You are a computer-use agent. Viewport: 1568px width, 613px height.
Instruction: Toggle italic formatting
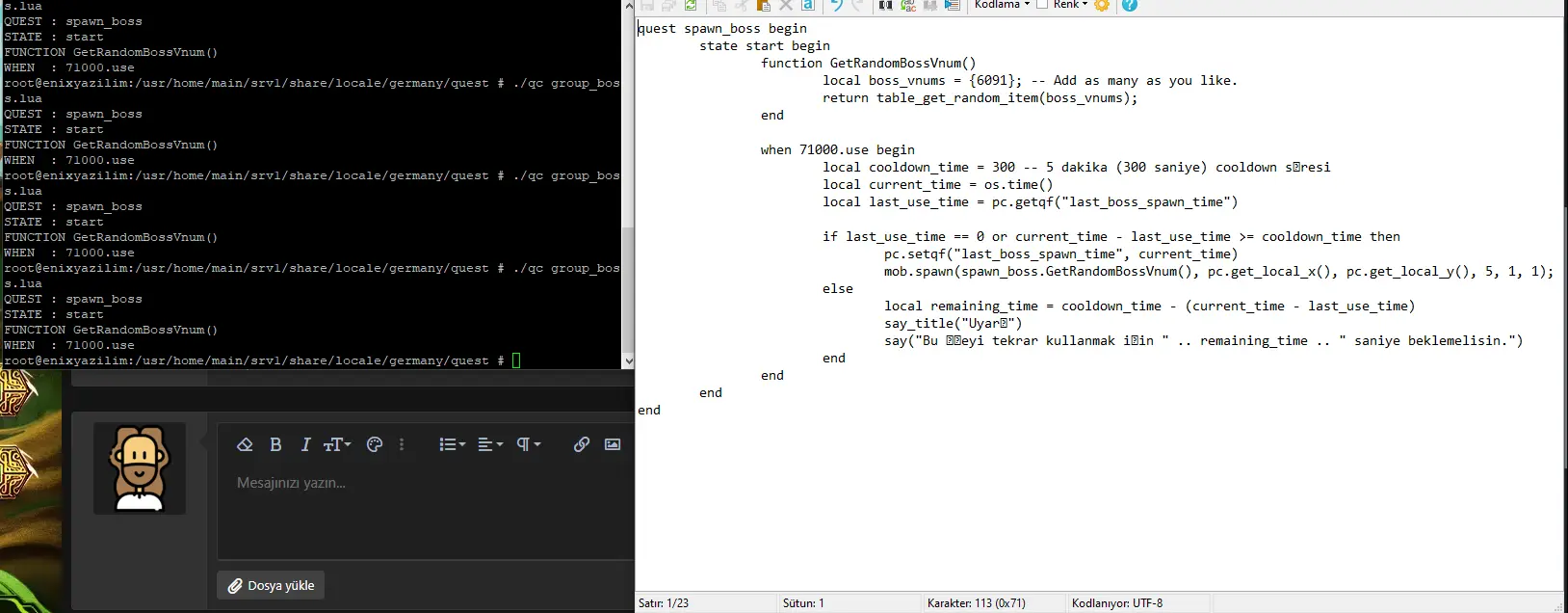tap(305, 444)
